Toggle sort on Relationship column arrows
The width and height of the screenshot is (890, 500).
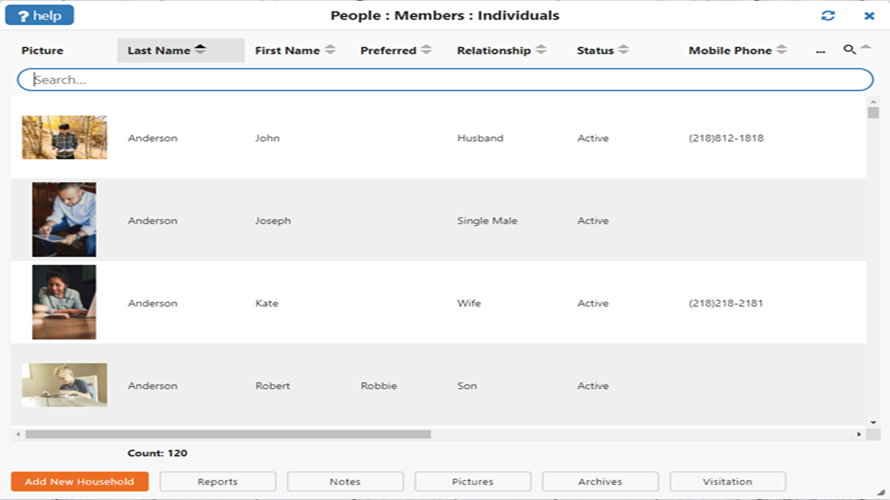(541, 50)
